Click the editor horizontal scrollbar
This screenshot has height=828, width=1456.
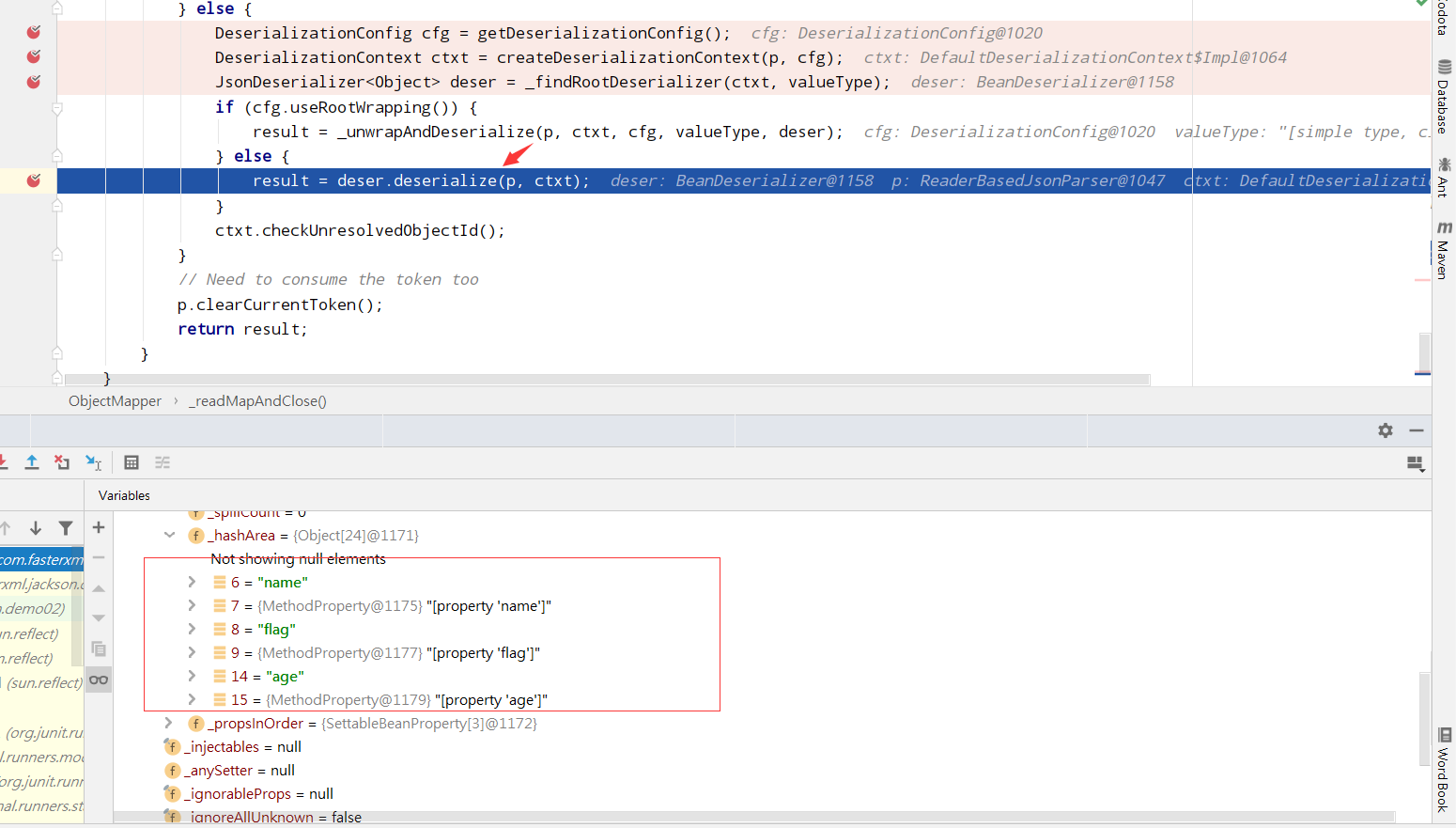pos(607,380)
